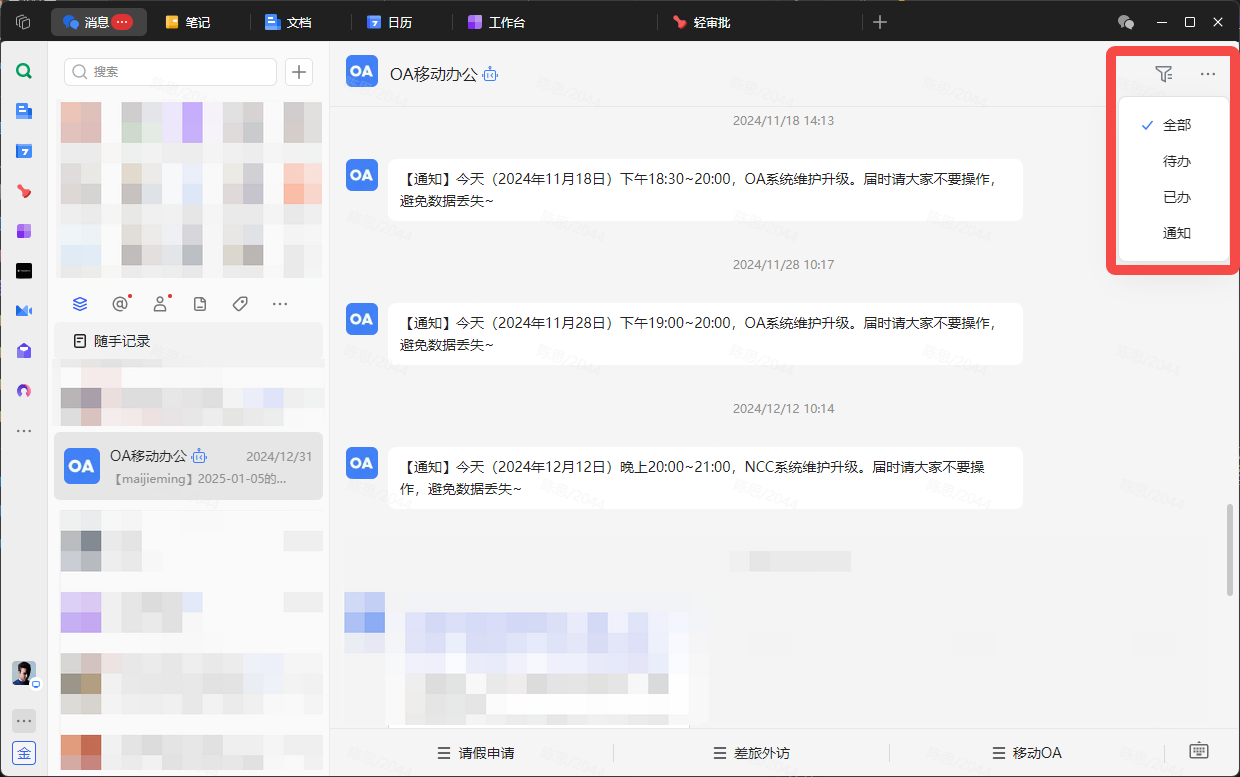
Task: Open the label/tag filter icon
Action: (240, 303)
